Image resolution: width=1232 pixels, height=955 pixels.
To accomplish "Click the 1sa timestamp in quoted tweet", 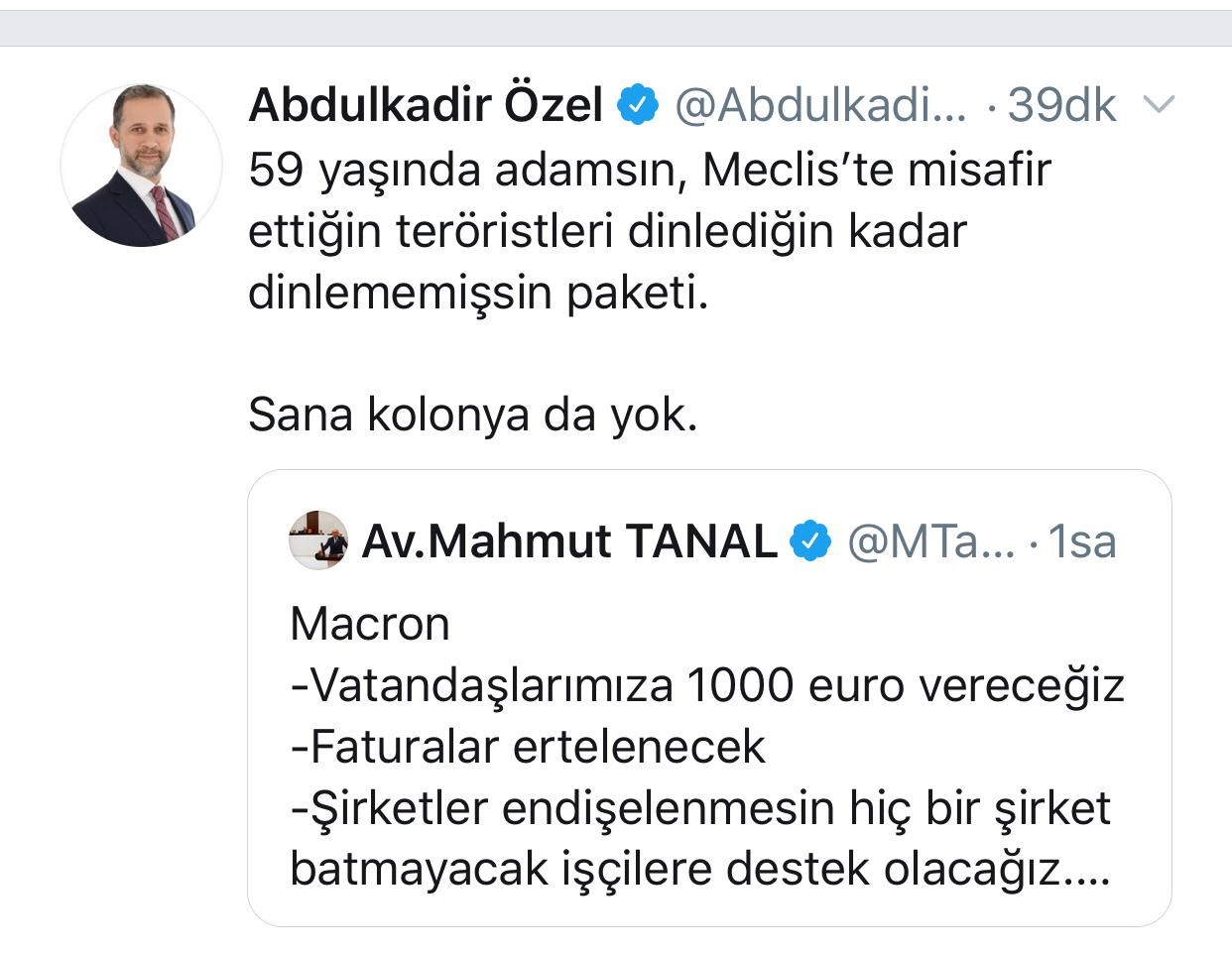I will point(1082,541).
